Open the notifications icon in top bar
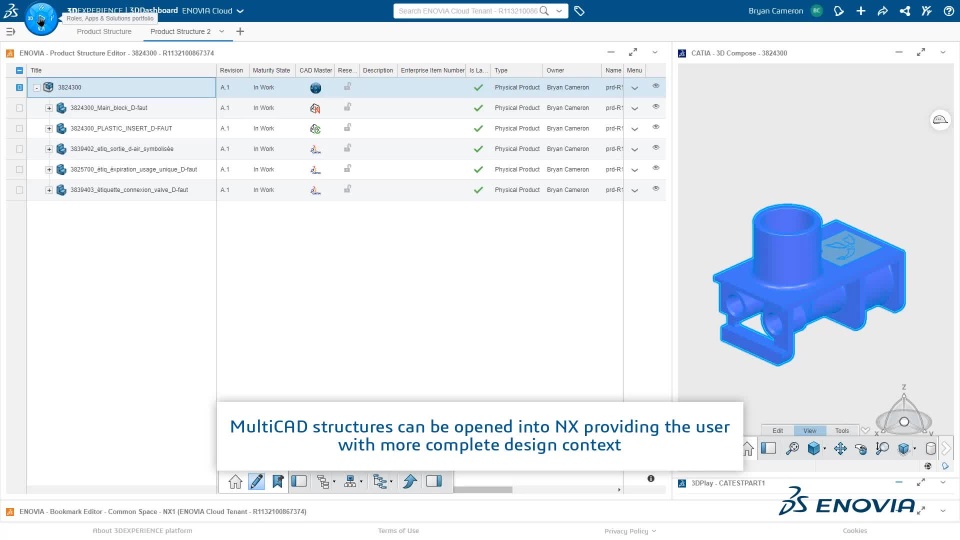Viewport: 960px width, 540px height. (x=839, y=11)
